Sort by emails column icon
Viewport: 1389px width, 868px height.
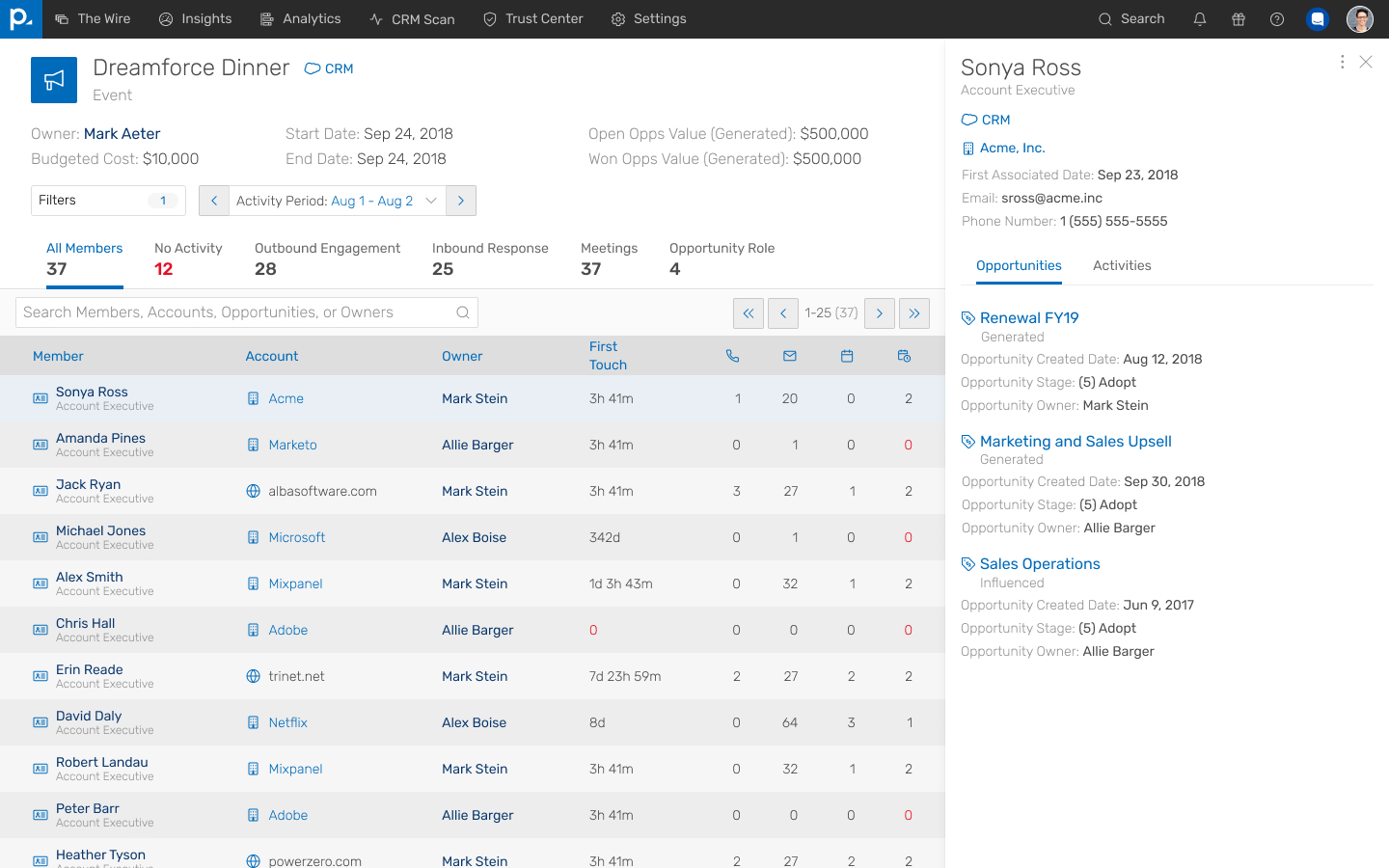point(790,356)
